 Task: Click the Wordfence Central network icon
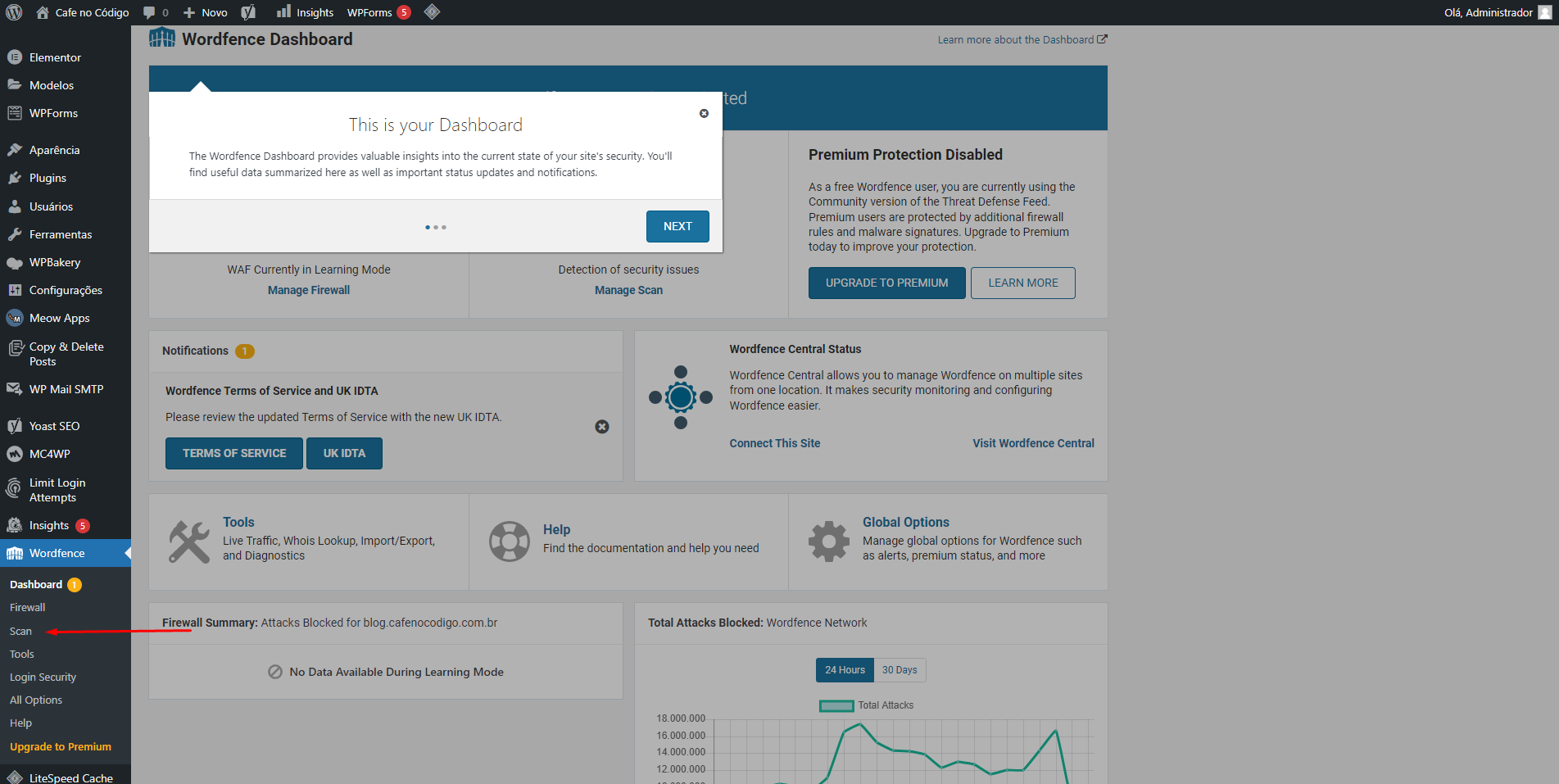681,397
